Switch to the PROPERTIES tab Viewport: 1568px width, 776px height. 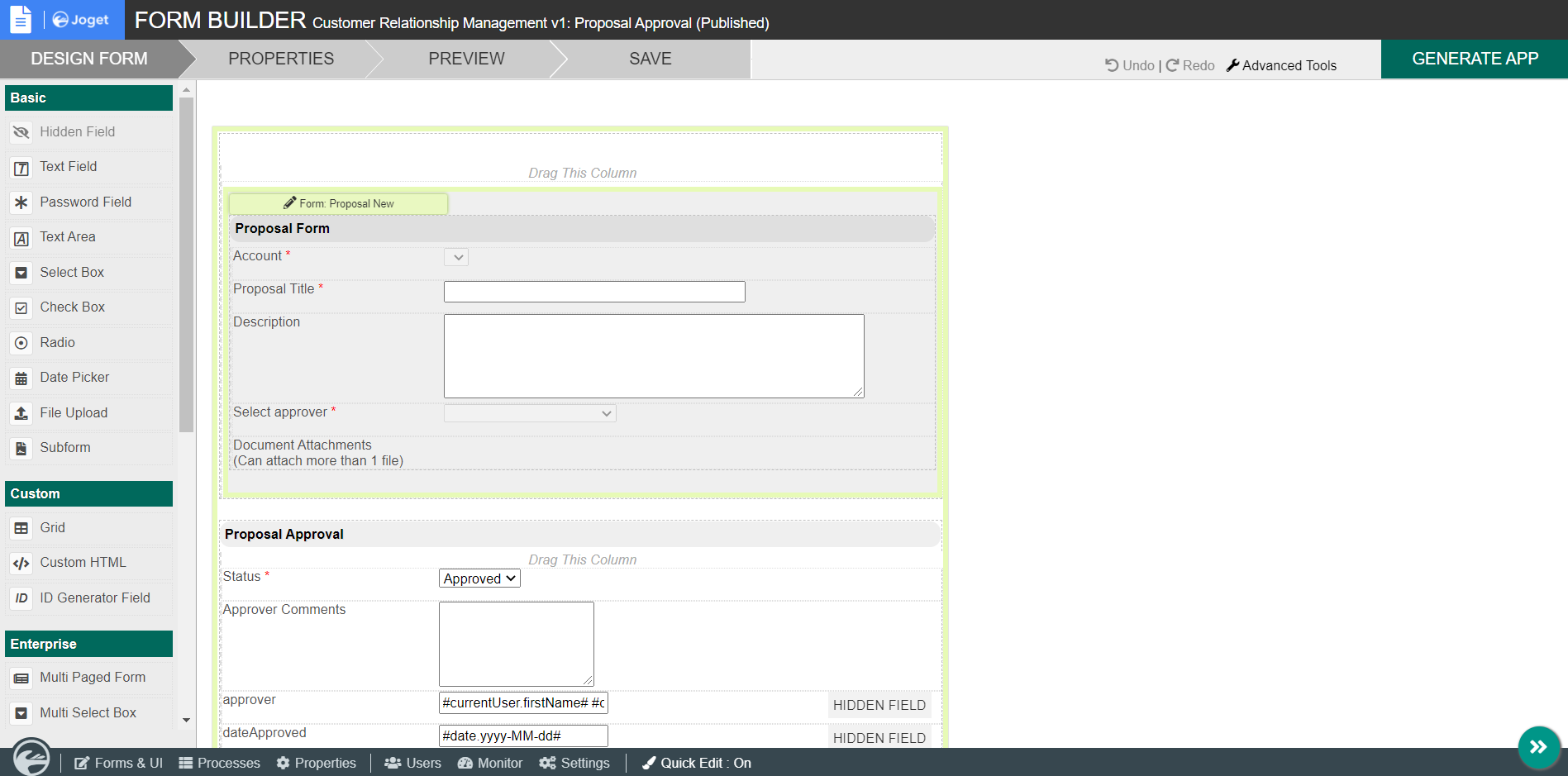click(x=280, y=58)
